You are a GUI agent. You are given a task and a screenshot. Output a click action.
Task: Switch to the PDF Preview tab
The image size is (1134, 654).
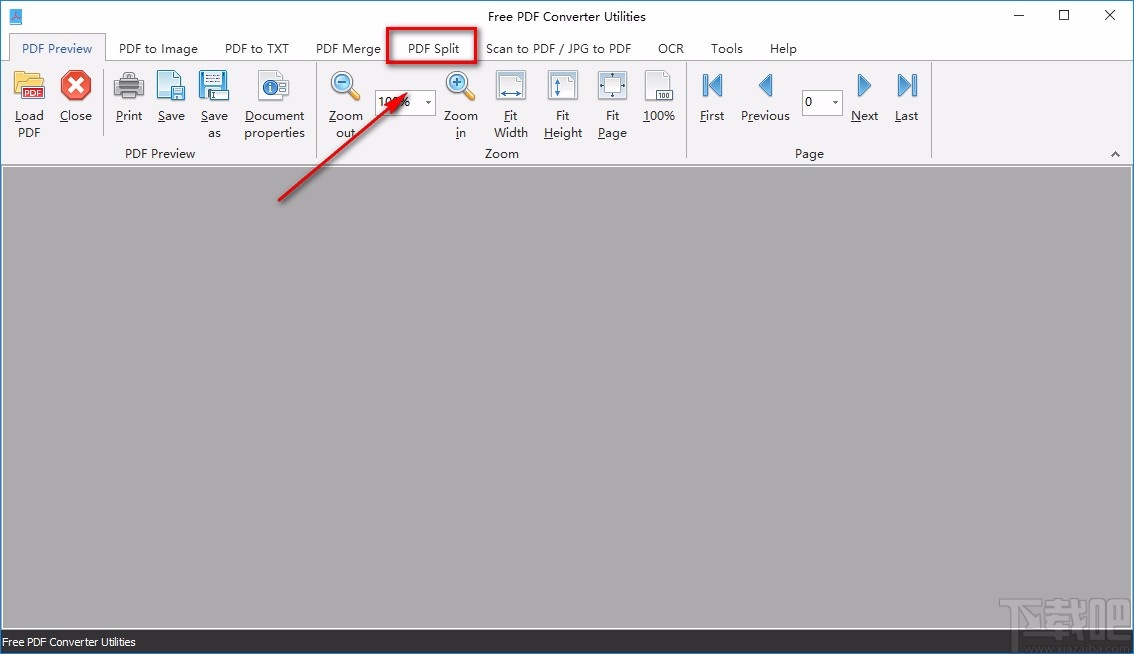pyautogui.click(x=57, y=48)
